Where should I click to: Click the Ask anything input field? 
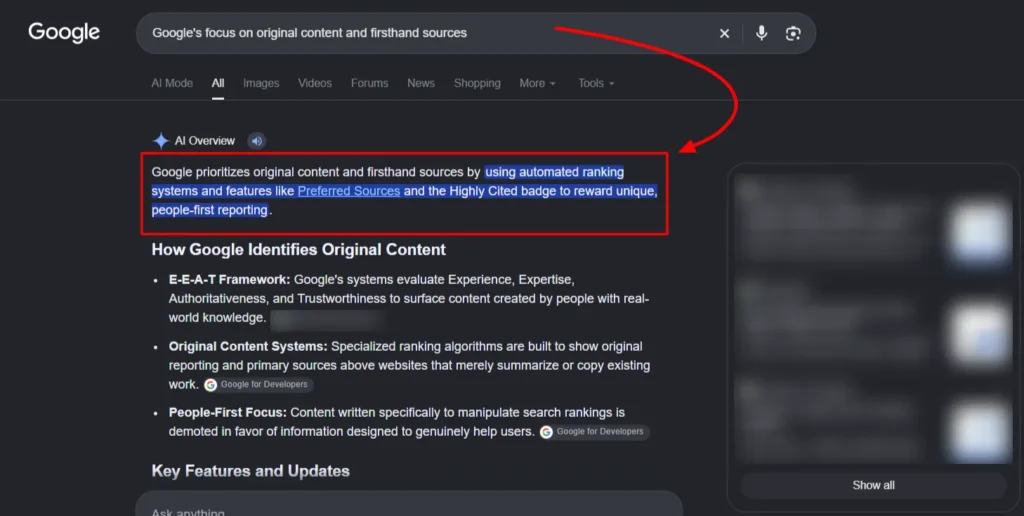click(409, 504)
